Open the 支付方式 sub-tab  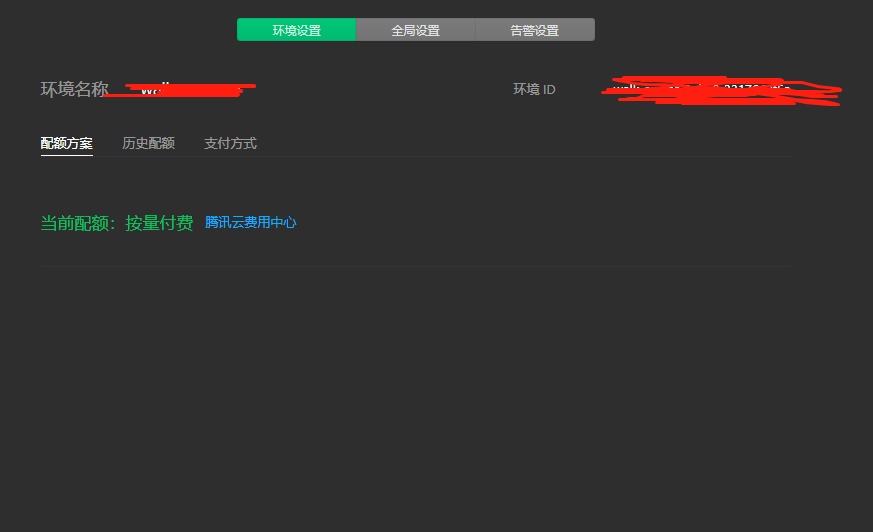point(230,143)
